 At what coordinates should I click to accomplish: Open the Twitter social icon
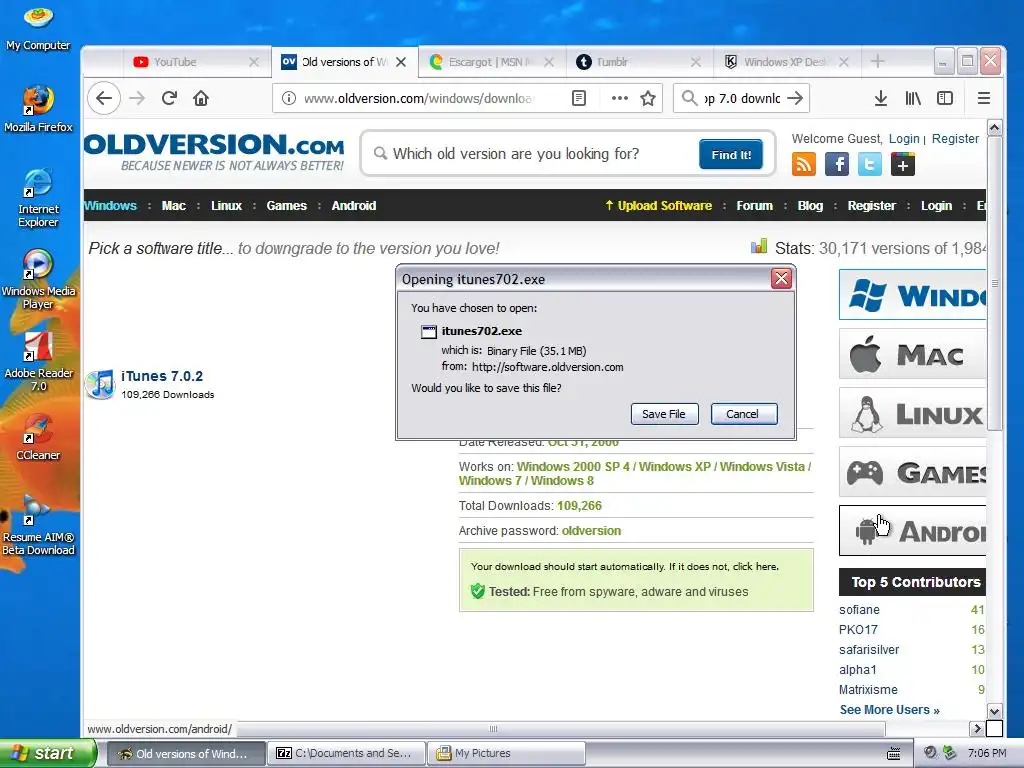click(x=869, y=164)
